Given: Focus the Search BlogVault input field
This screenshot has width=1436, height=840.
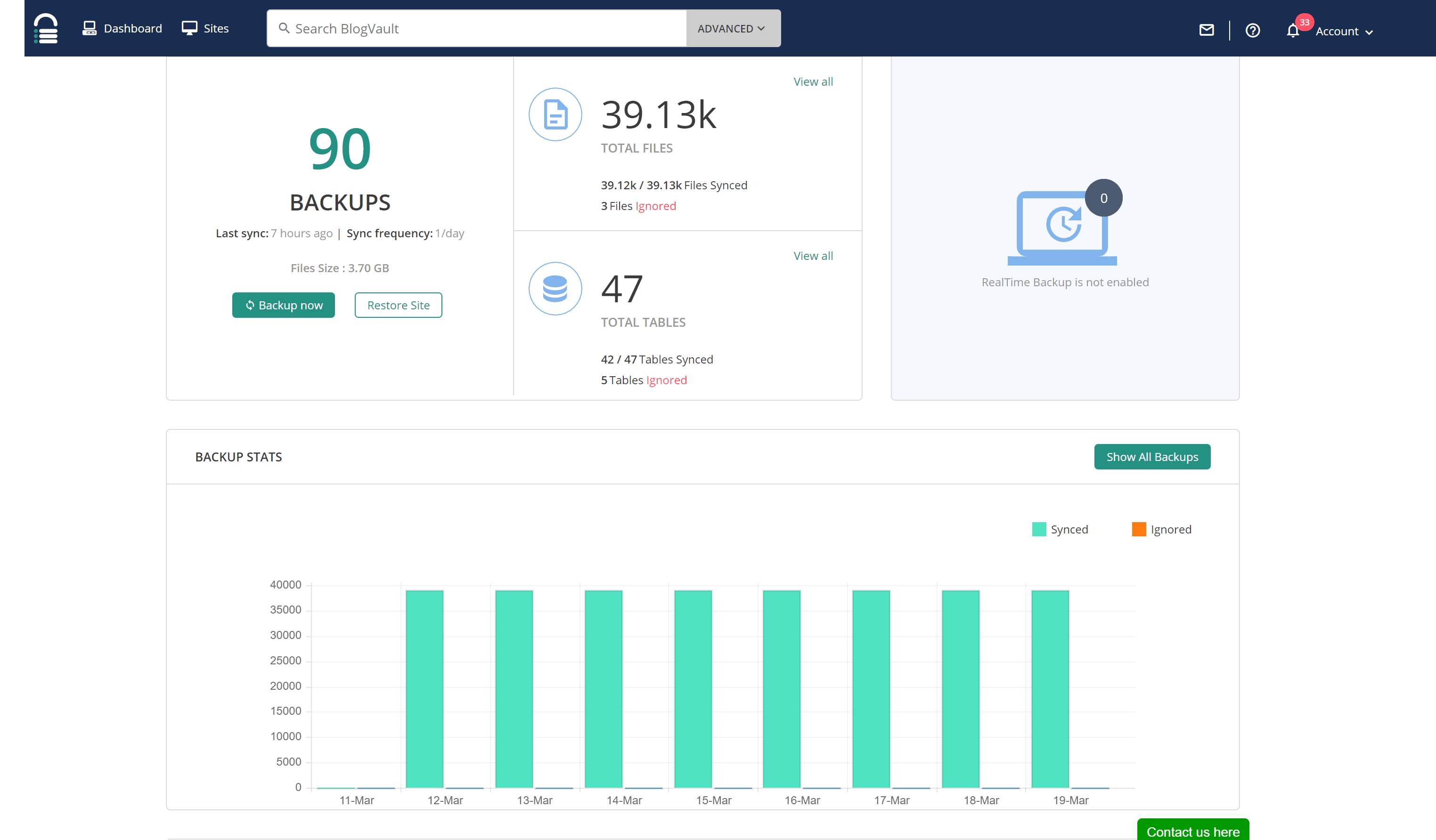Looking at the screenshot, I should (484, 28).
